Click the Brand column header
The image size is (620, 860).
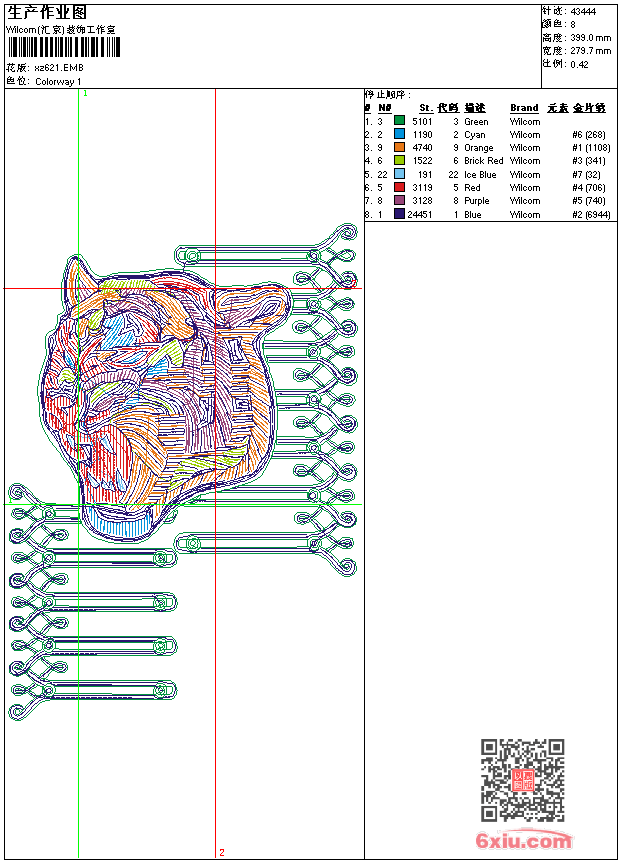(x=523, y=108)
